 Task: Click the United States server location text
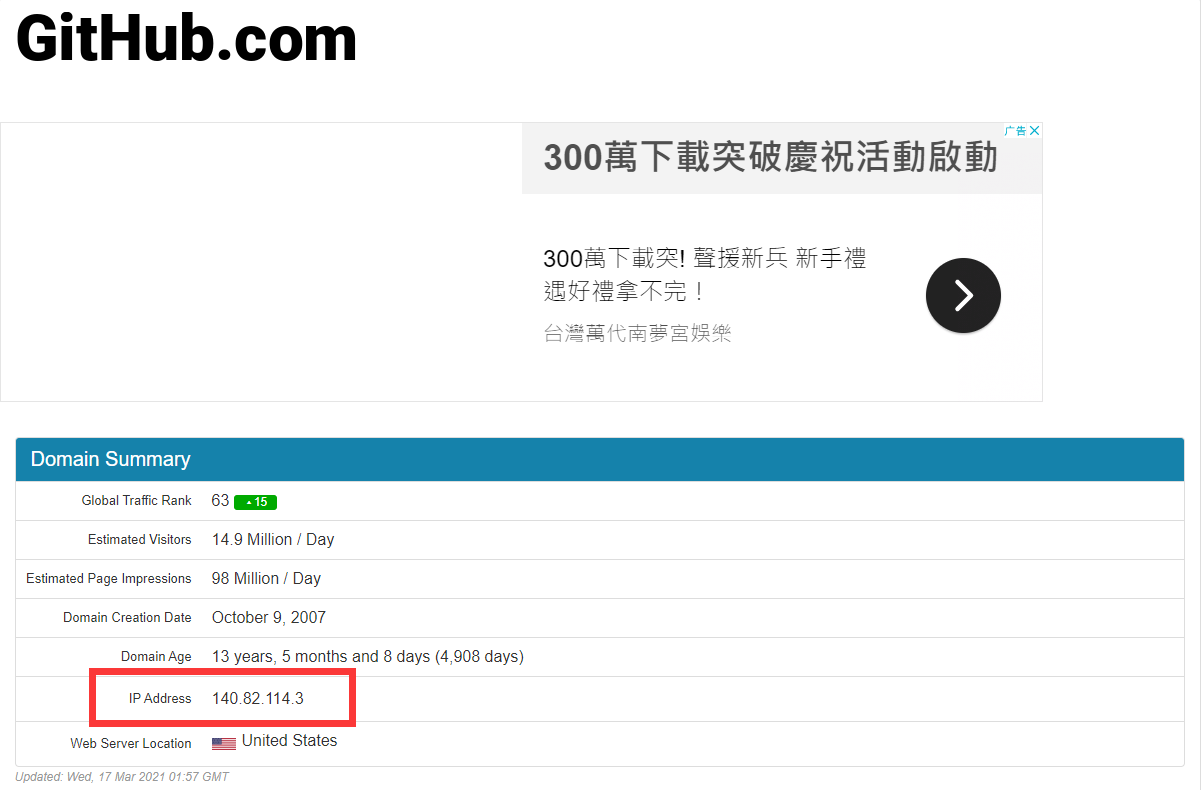(289, 741)
